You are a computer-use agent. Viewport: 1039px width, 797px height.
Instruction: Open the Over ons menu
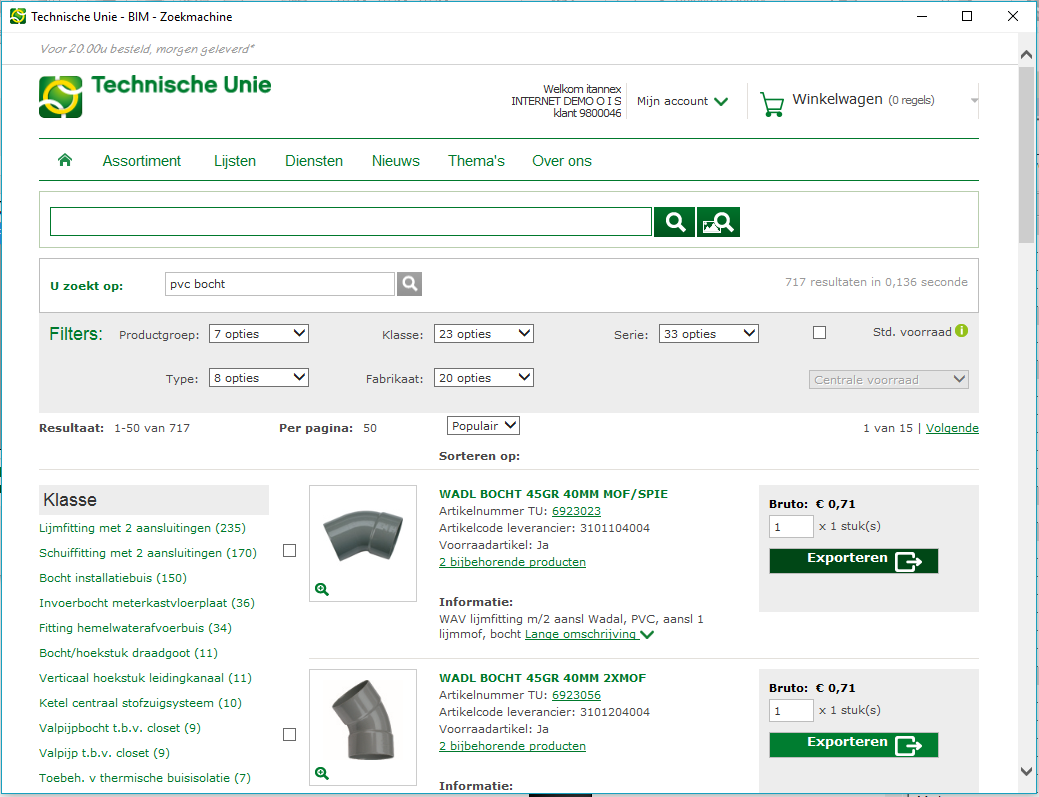pyautogui.click(x=562, y=161)
